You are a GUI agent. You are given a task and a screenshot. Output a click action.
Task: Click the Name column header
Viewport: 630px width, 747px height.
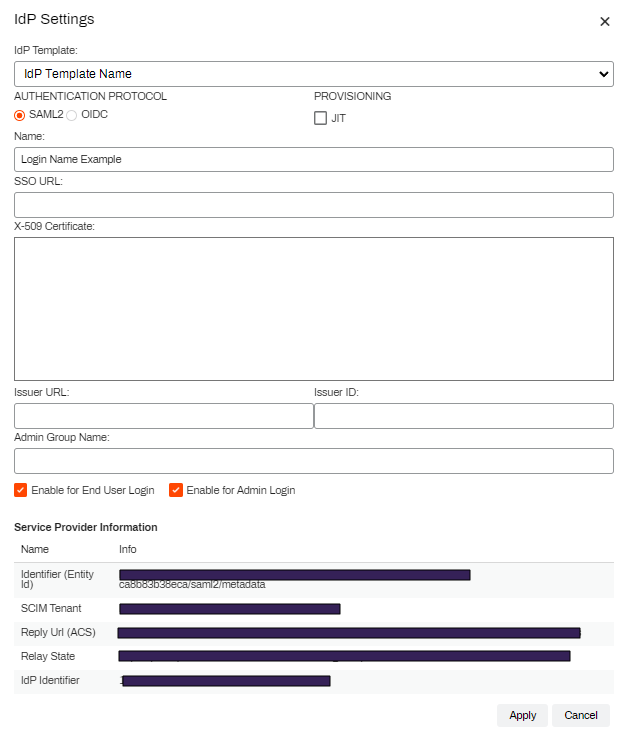(x=35, y=549)
